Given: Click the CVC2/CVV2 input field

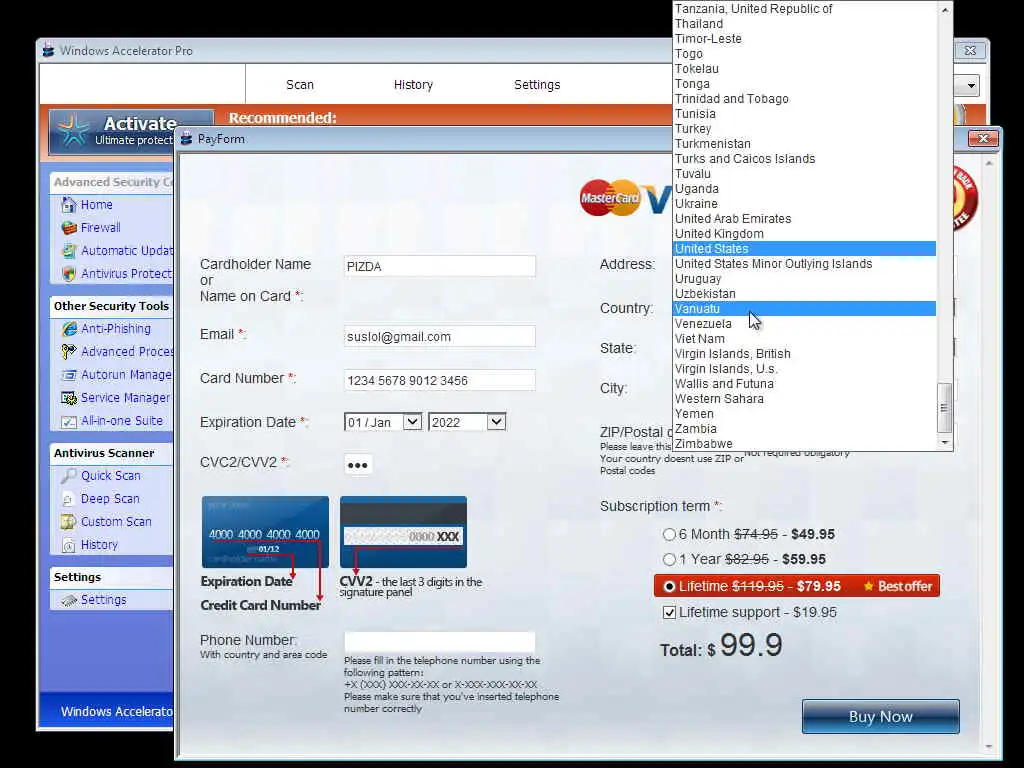Looking at the screenshot, I should tap(358, 465).
